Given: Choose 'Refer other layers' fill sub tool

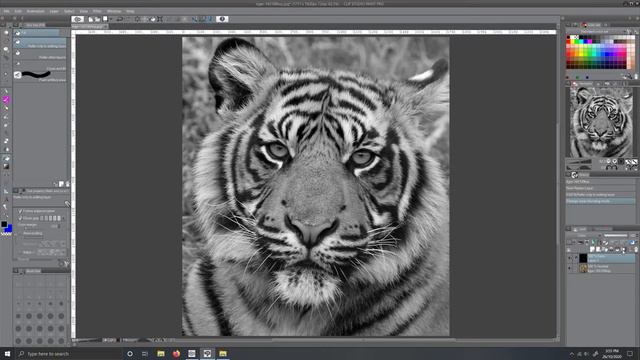Looking at the screenshot, I should click(x=40, y=54).
